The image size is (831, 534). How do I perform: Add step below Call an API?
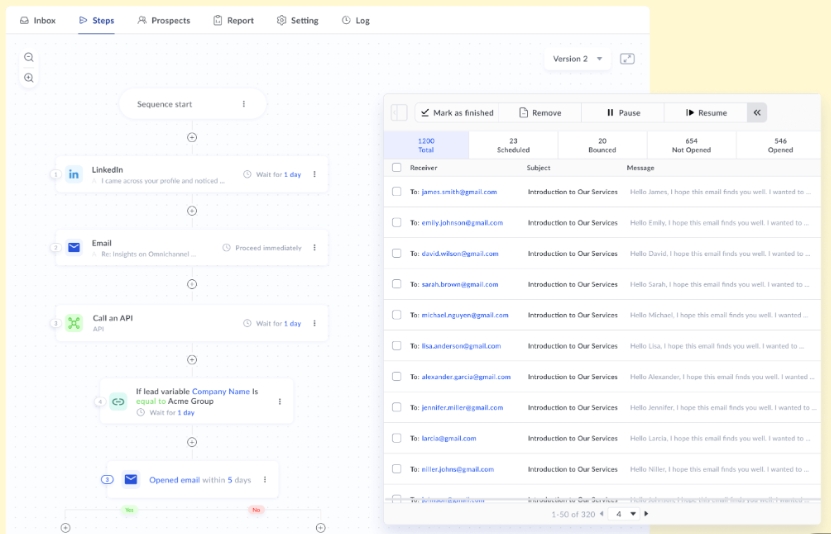(192, 360)
